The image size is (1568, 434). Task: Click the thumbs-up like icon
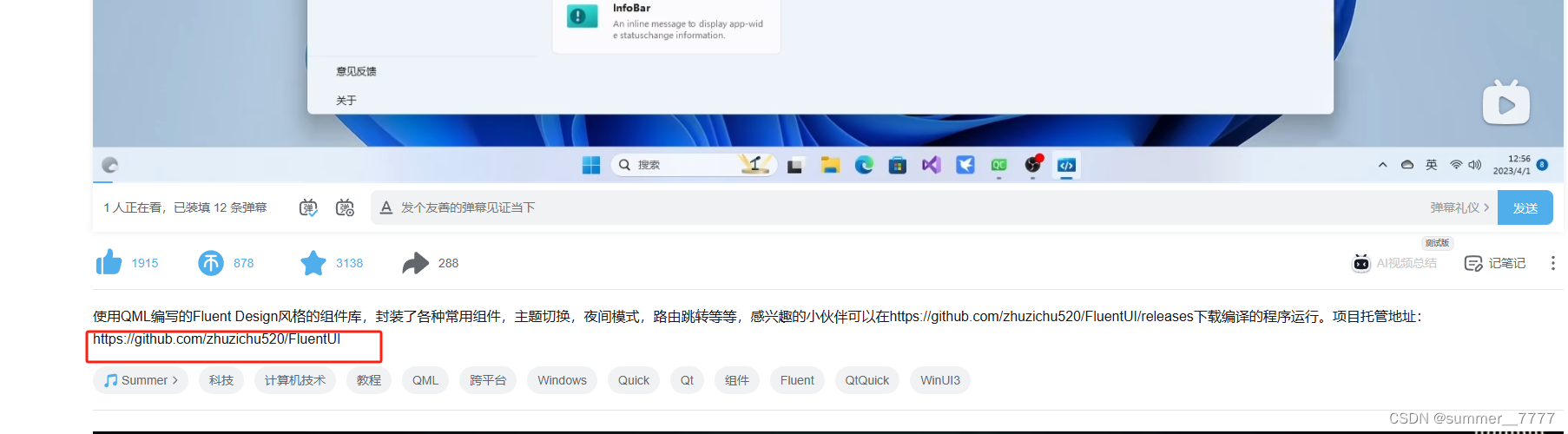coord(109,262)
